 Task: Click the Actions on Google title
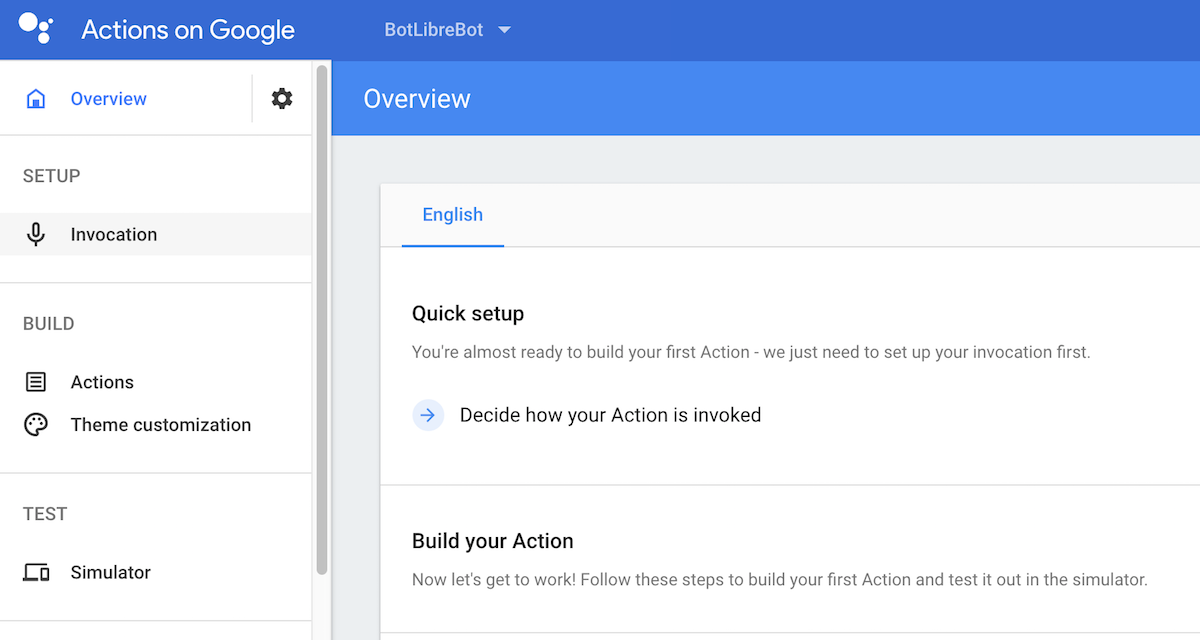188,30
